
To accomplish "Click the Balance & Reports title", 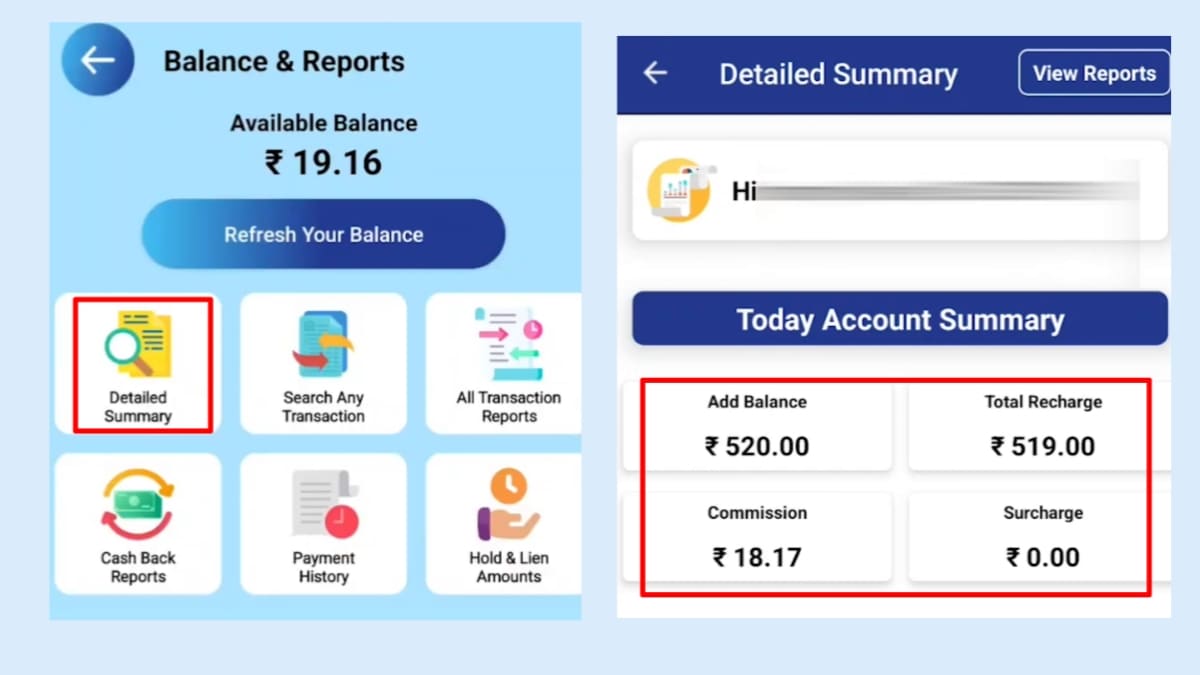I will [x=284, y=61].
